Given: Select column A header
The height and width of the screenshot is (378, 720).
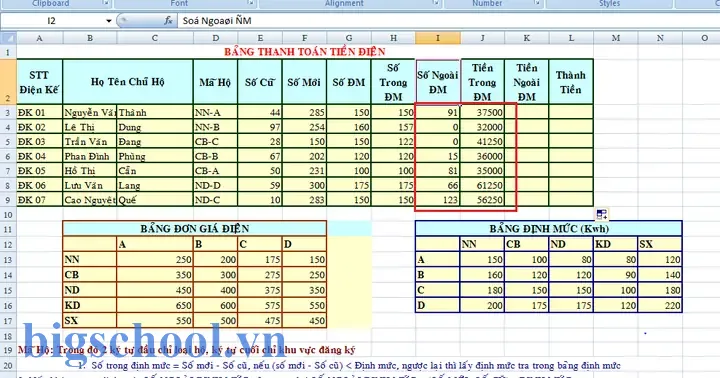Looking at the screenshot, I should pyautogui.click(x=39, y=38).
